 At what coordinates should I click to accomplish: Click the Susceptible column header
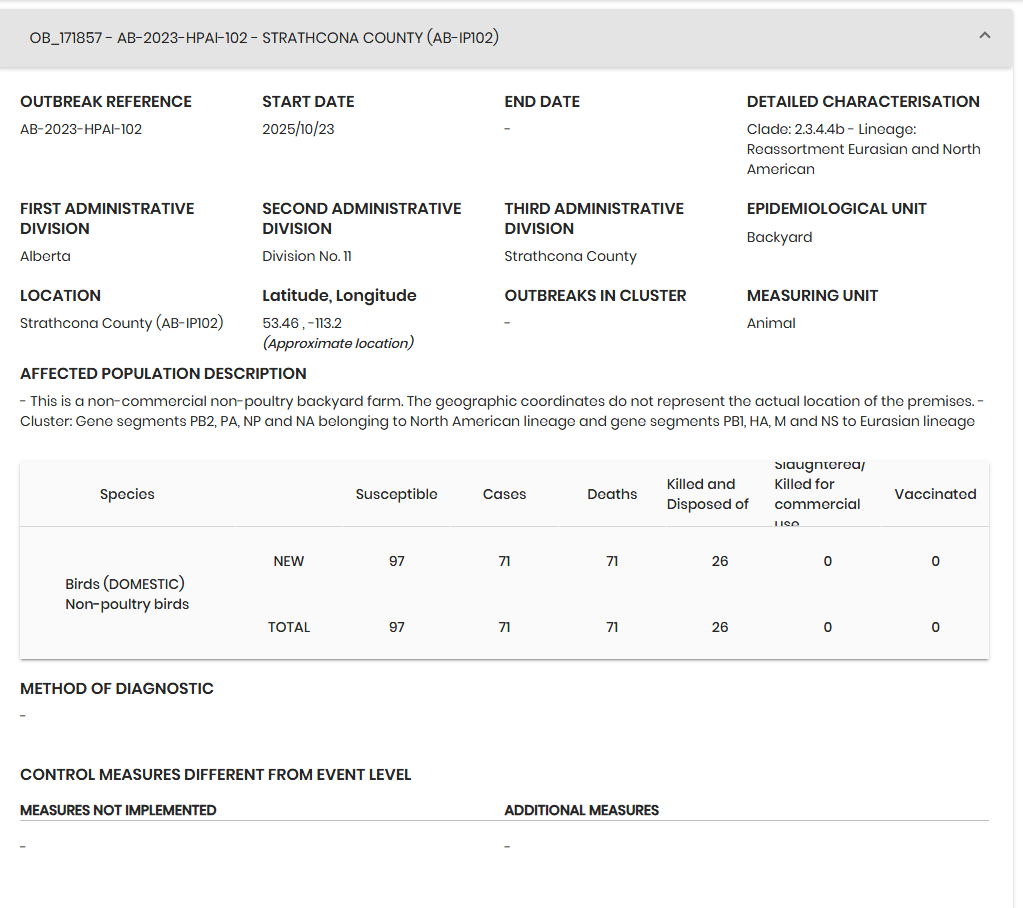coord(396,494)
